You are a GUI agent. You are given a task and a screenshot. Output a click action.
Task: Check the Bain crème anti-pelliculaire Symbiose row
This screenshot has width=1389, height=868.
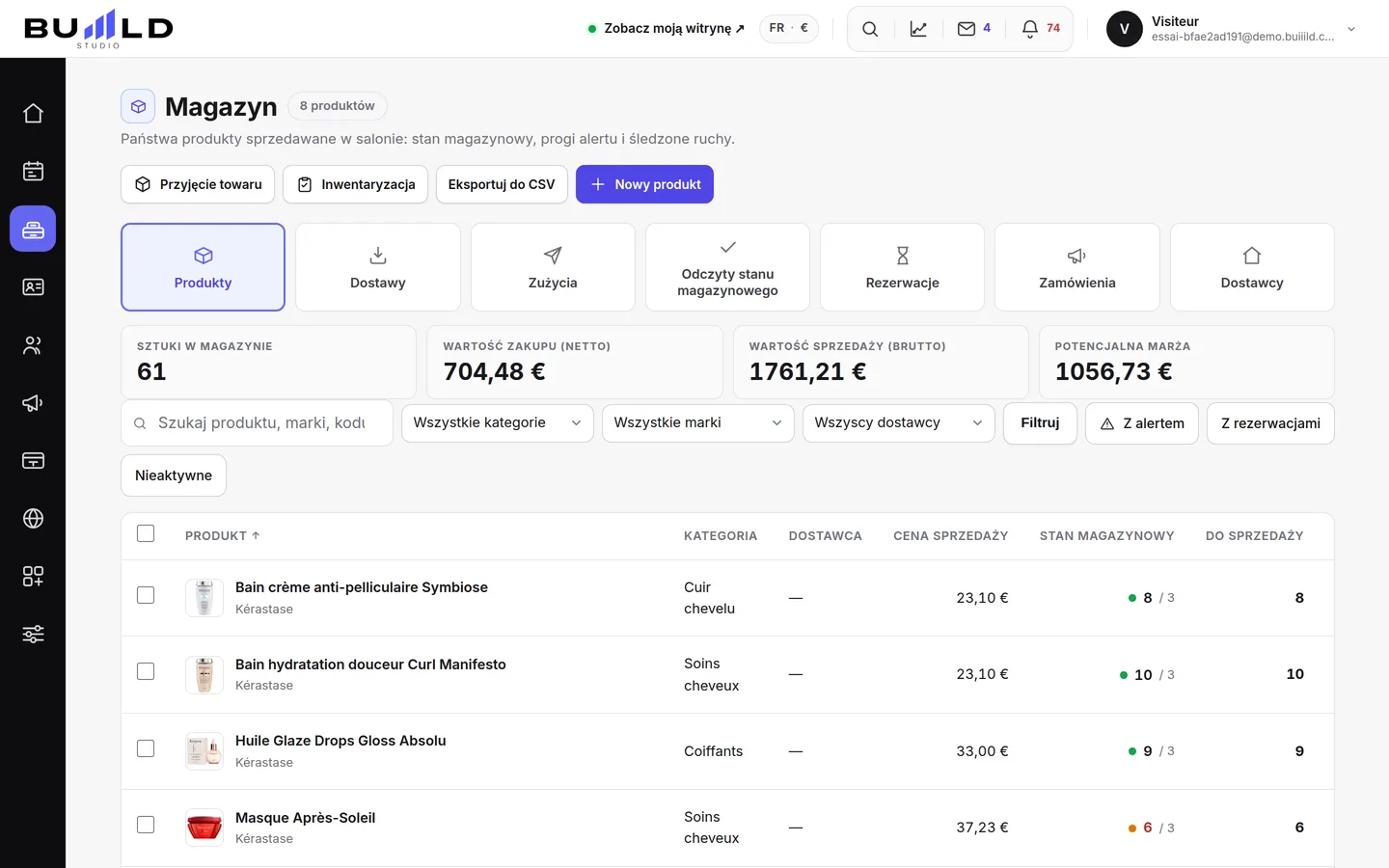pyautogui.click(x=146, y=595)
